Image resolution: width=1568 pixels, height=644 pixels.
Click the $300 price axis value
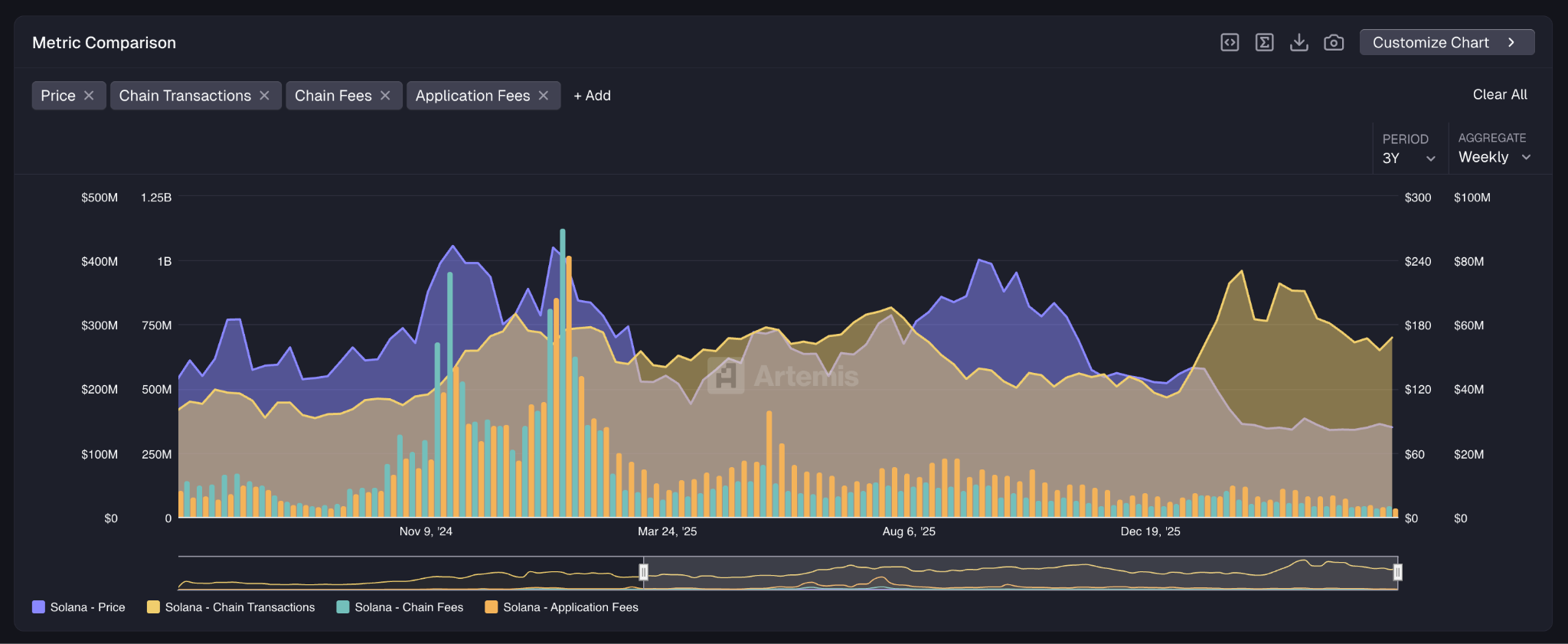click(1418, 198)
